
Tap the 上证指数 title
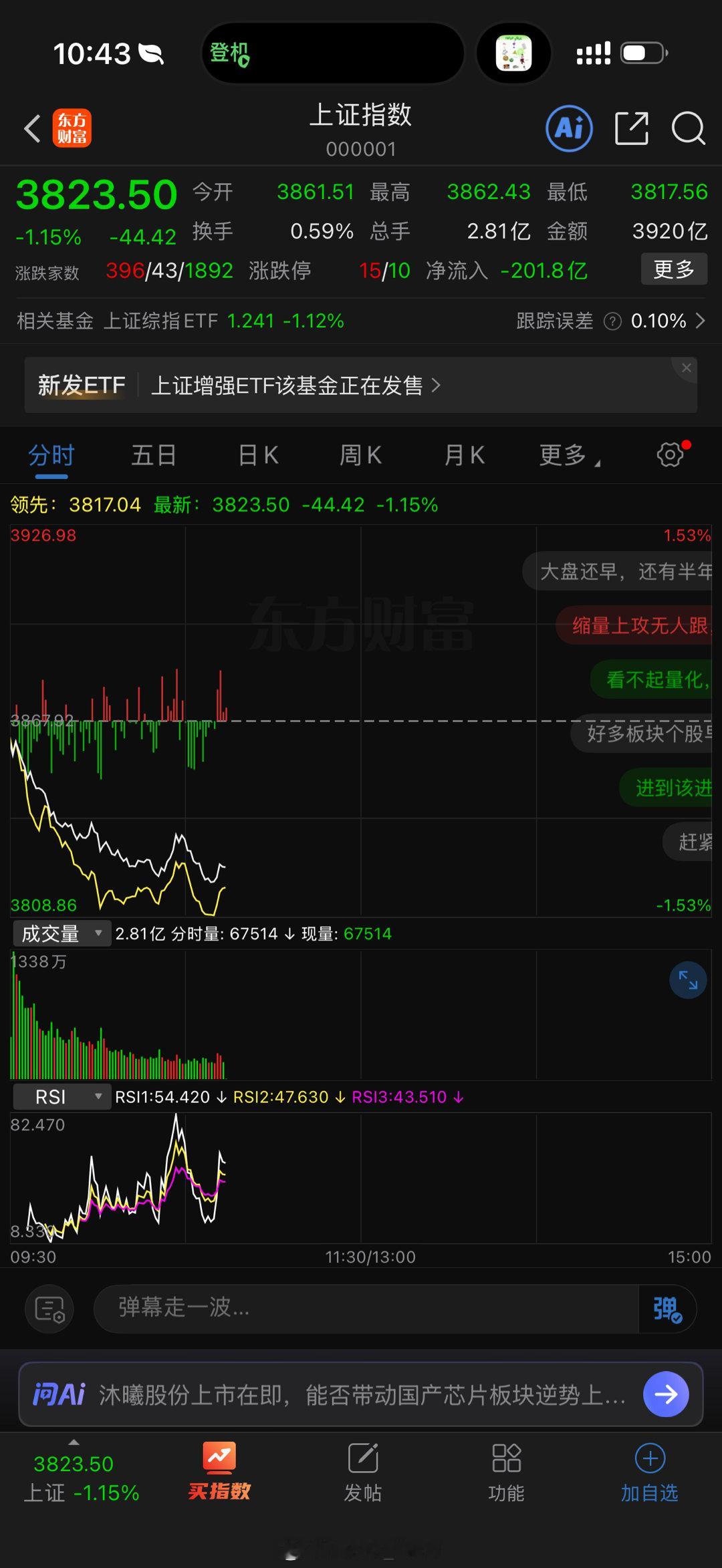coord(361,115)
